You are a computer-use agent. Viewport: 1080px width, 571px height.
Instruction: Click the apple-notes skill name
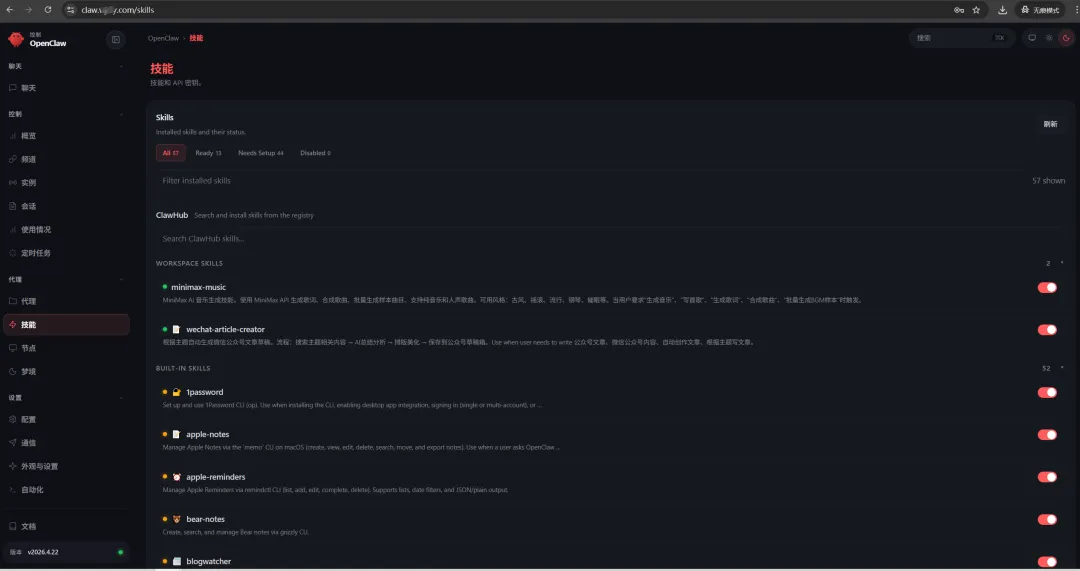pos(207,435)
